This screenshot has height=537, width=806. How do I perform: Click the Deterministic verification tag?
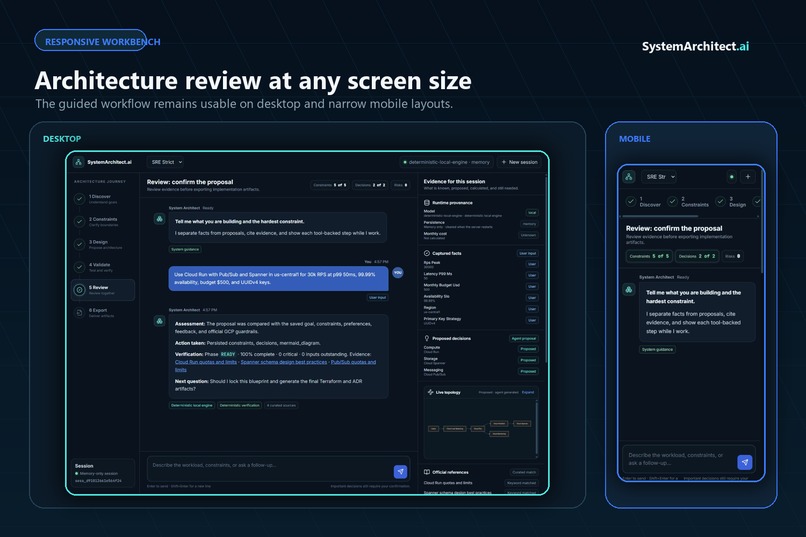click(x=240, y=405)
